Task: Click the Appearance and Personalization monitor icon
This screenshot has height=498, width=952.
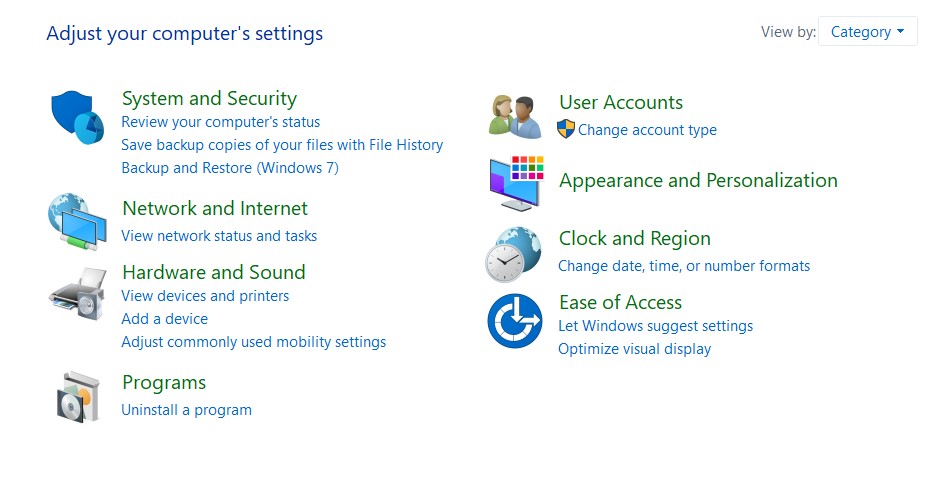Action: click(x=516, y=183)
